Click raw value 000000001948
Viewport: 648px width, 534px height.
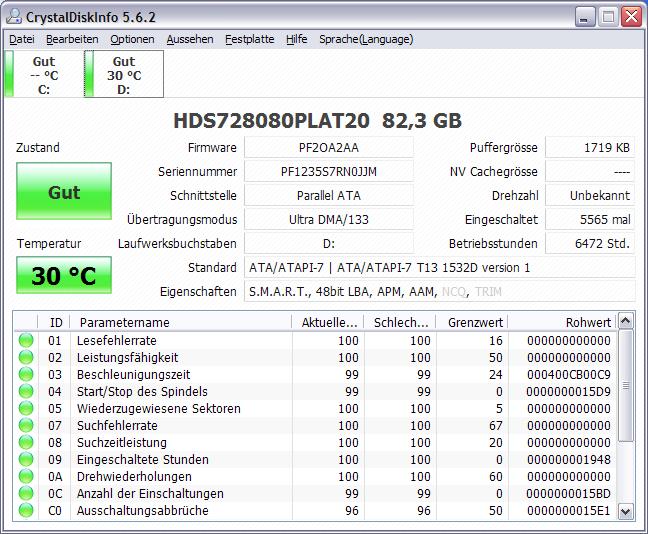click(x=569, y=459)
